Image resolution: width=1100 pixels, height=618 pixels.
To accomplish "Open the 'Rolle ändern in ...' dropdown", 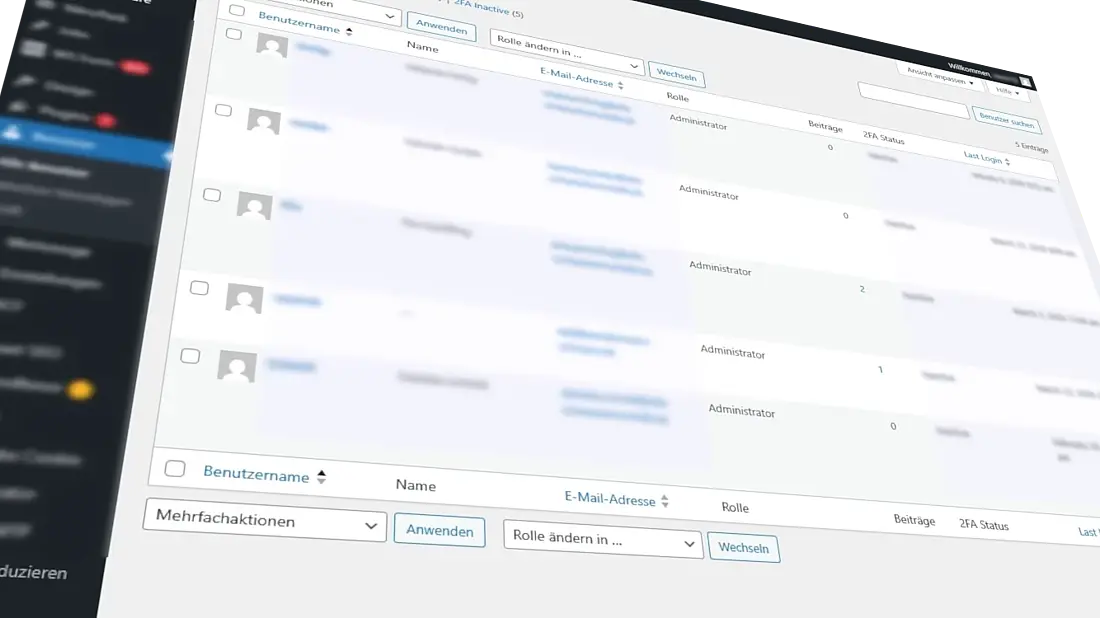I will 600,543.
